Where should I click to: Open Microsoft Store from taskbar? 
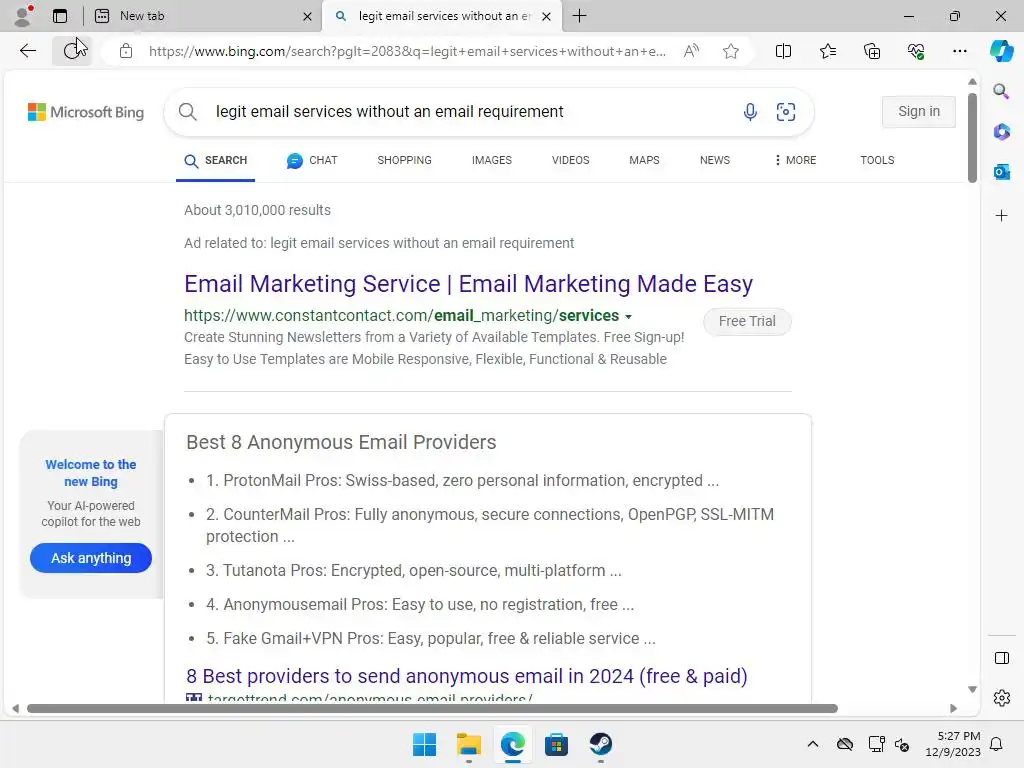pyautogui.click(x=556, y=744)
